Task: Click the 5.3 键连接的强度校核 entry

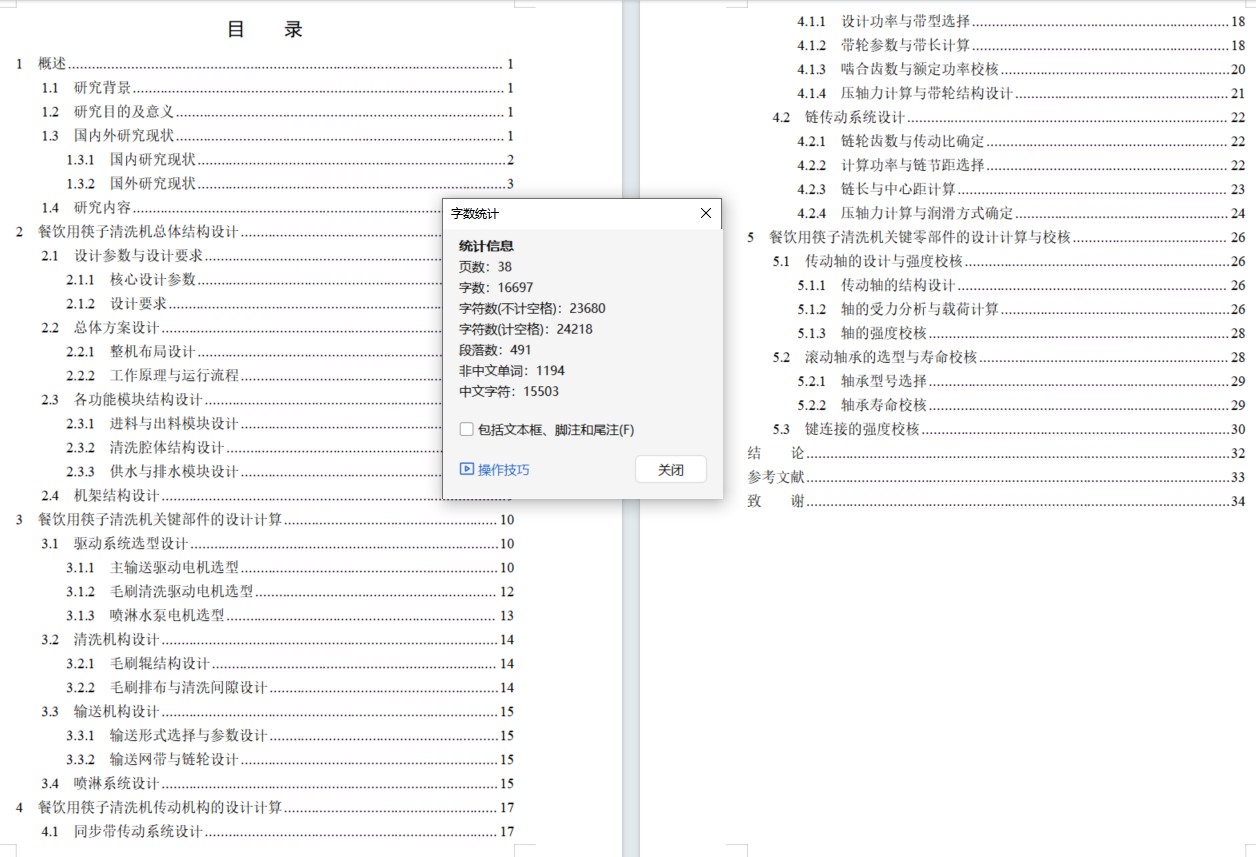Action: [1009, 430]
